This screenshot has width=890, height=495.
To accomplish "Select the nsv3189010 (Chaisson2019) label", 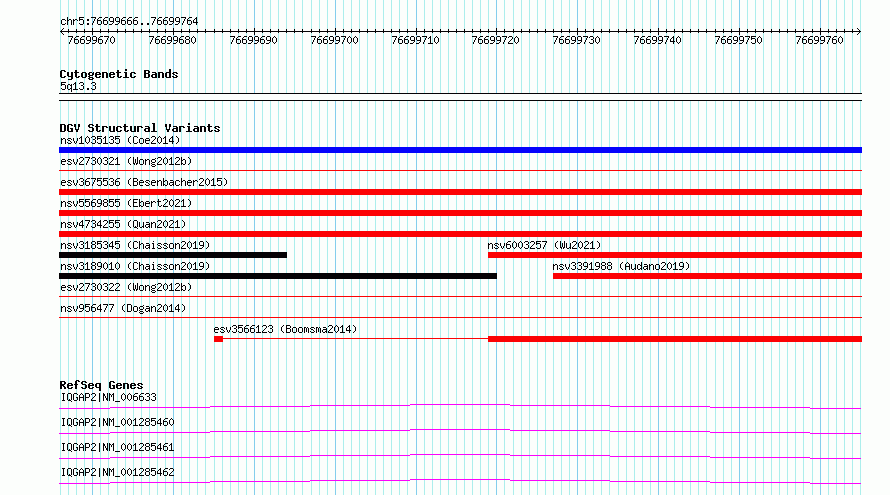I will click(135, 266).
